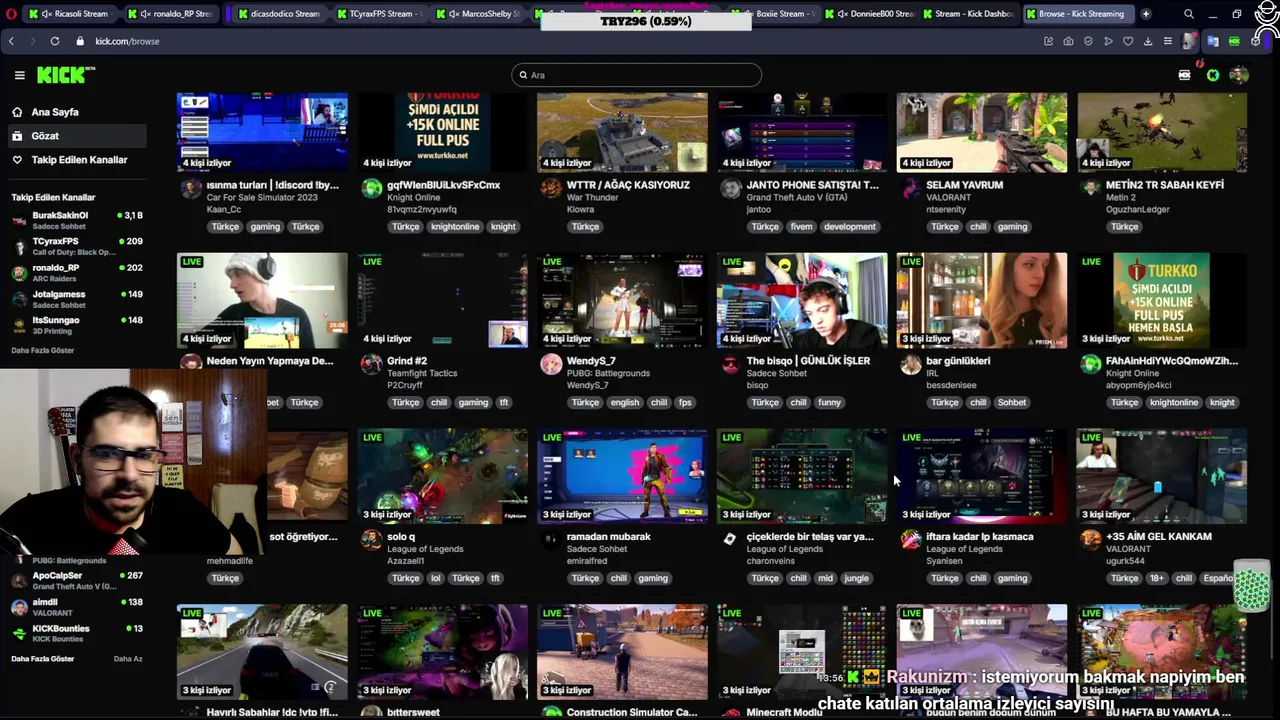The height and width of the screenshot is (720, 1280).
Task: Expand the upper Daha Fazla Göster list
Action: [43, 351]
